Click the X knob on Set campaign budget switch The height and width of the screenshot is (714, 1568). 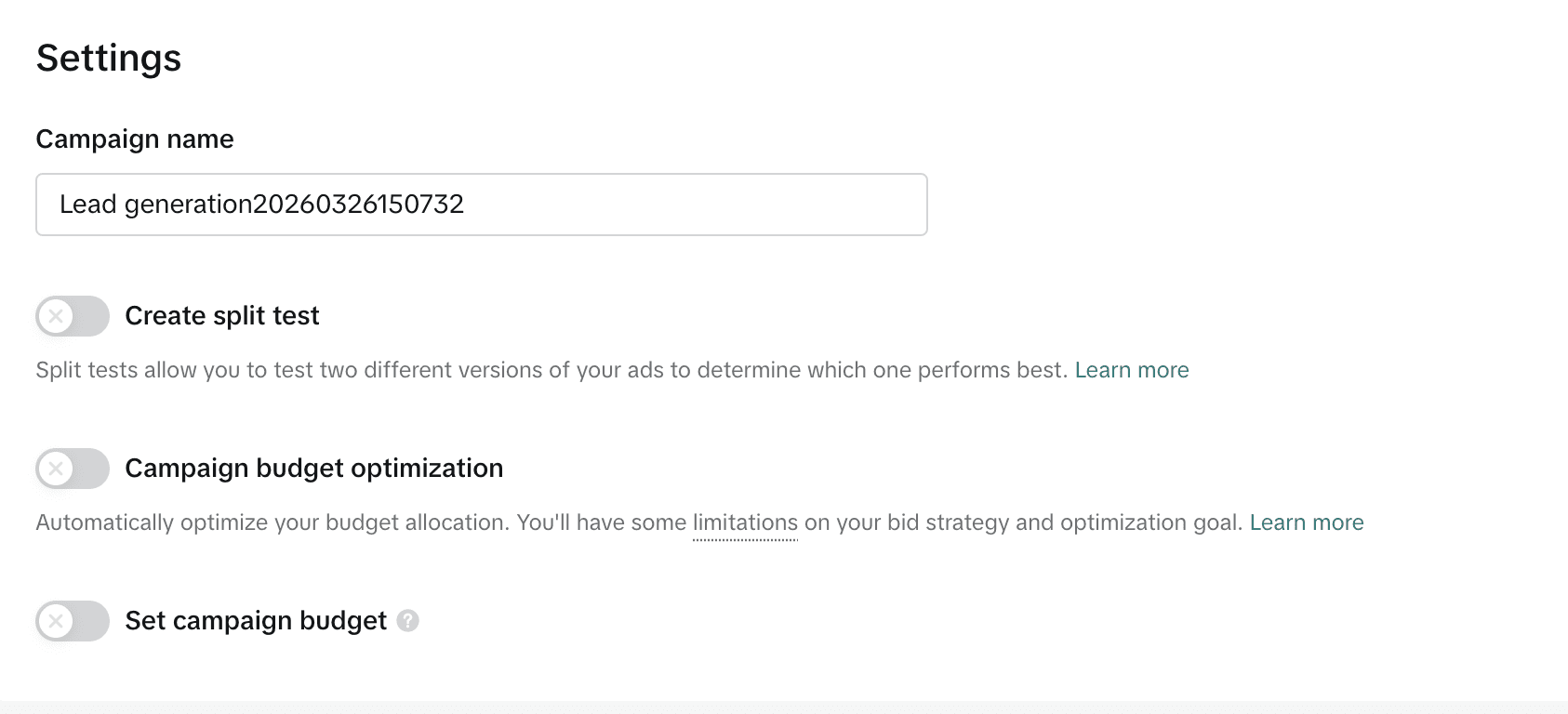pyautogui.click(x=56, y=621)
